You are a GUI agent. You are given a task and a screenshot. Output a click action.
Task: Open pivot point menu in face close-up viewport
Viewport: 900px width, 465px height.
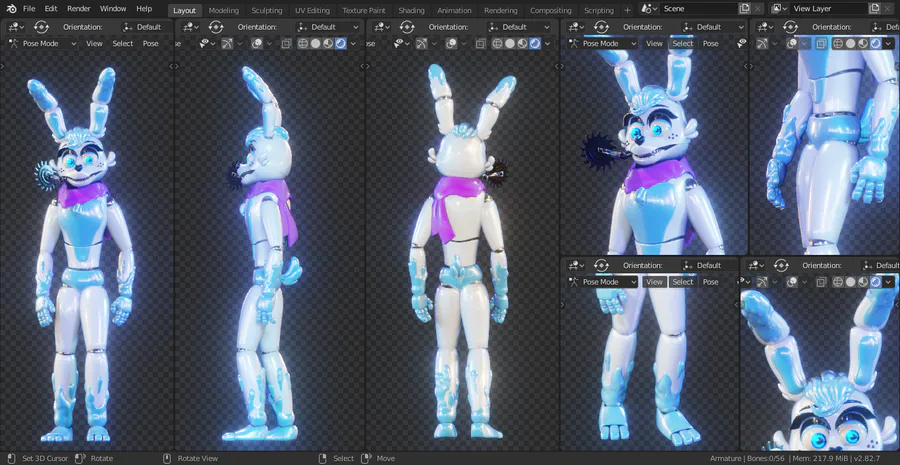pyautogui.click(x=601, y=27)
